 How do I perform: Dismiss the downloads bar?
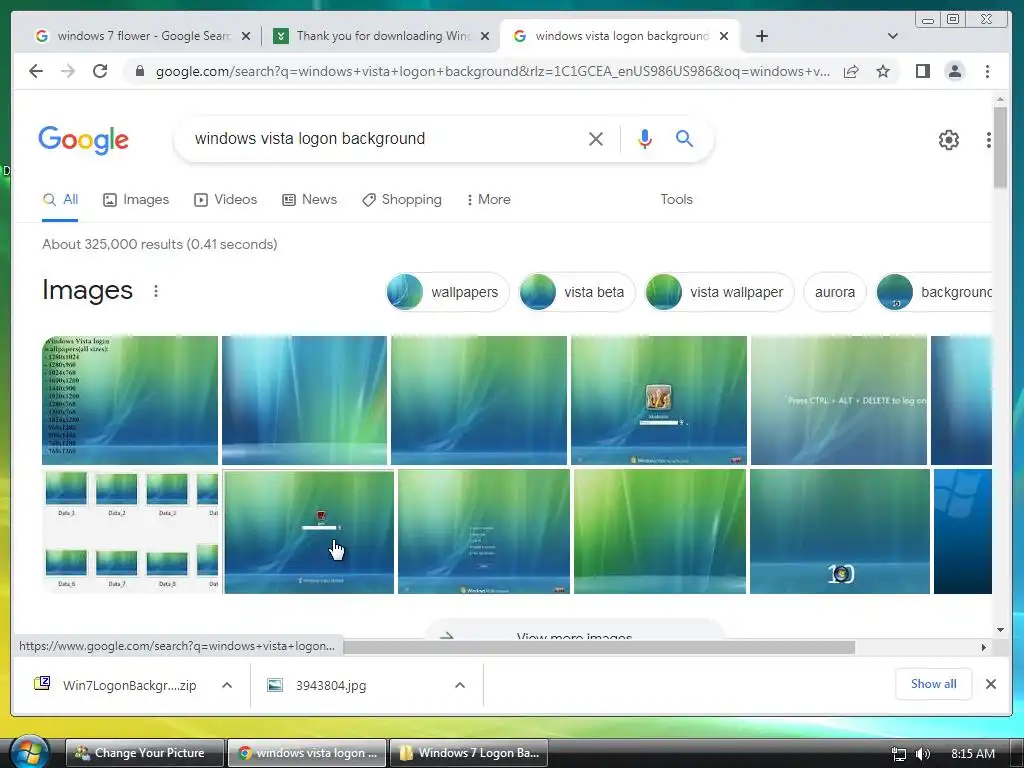pyautogui.click(x=991, y=684)
